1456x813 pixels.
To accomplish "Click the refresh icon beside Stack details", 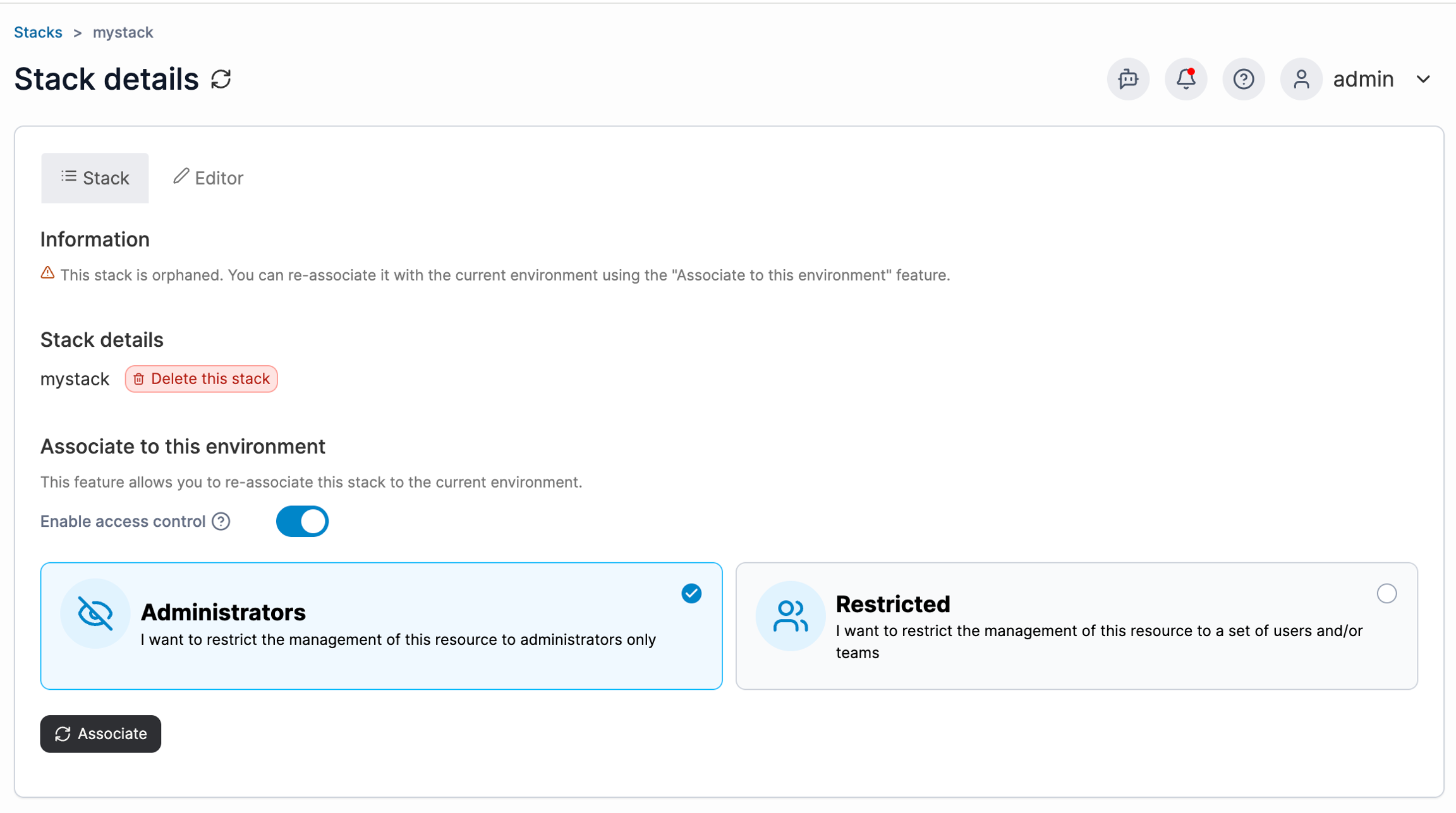I will coord(221,80).
